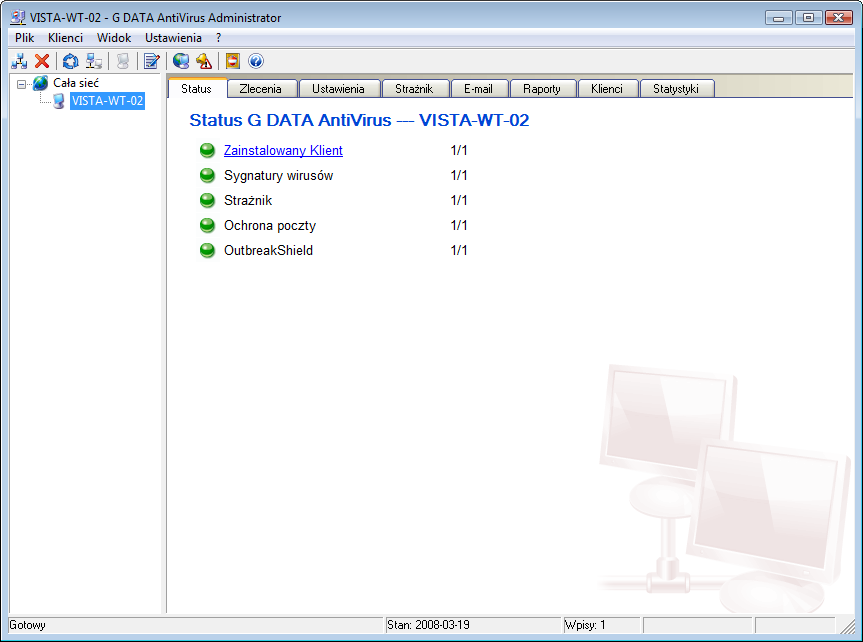This screenshot has height=642, width=863.
Task: Switch to the Status tab
Action: pos(196,89)
